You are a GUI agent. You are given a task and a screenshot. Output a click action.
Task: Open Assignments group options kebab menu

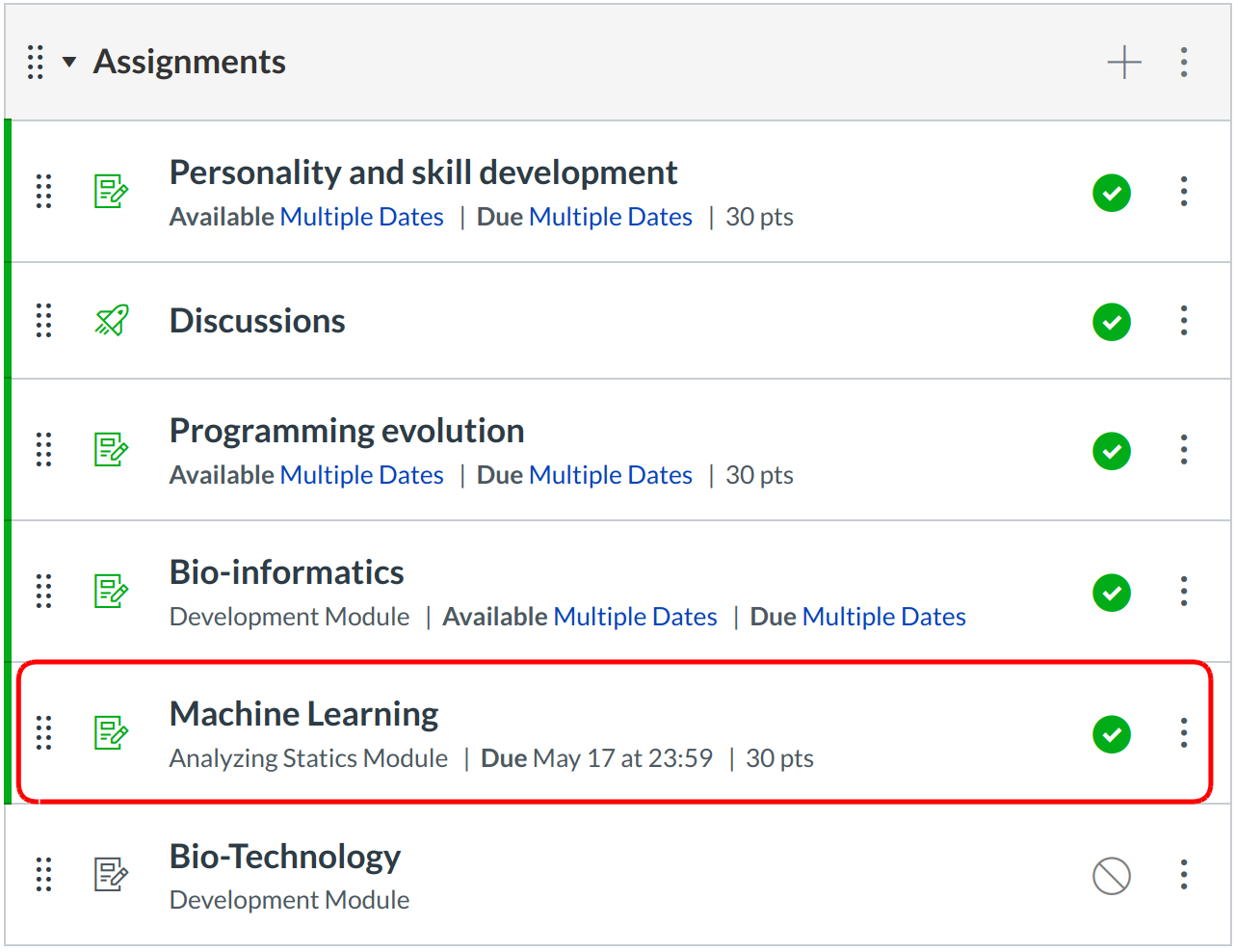coord(1184,63)
